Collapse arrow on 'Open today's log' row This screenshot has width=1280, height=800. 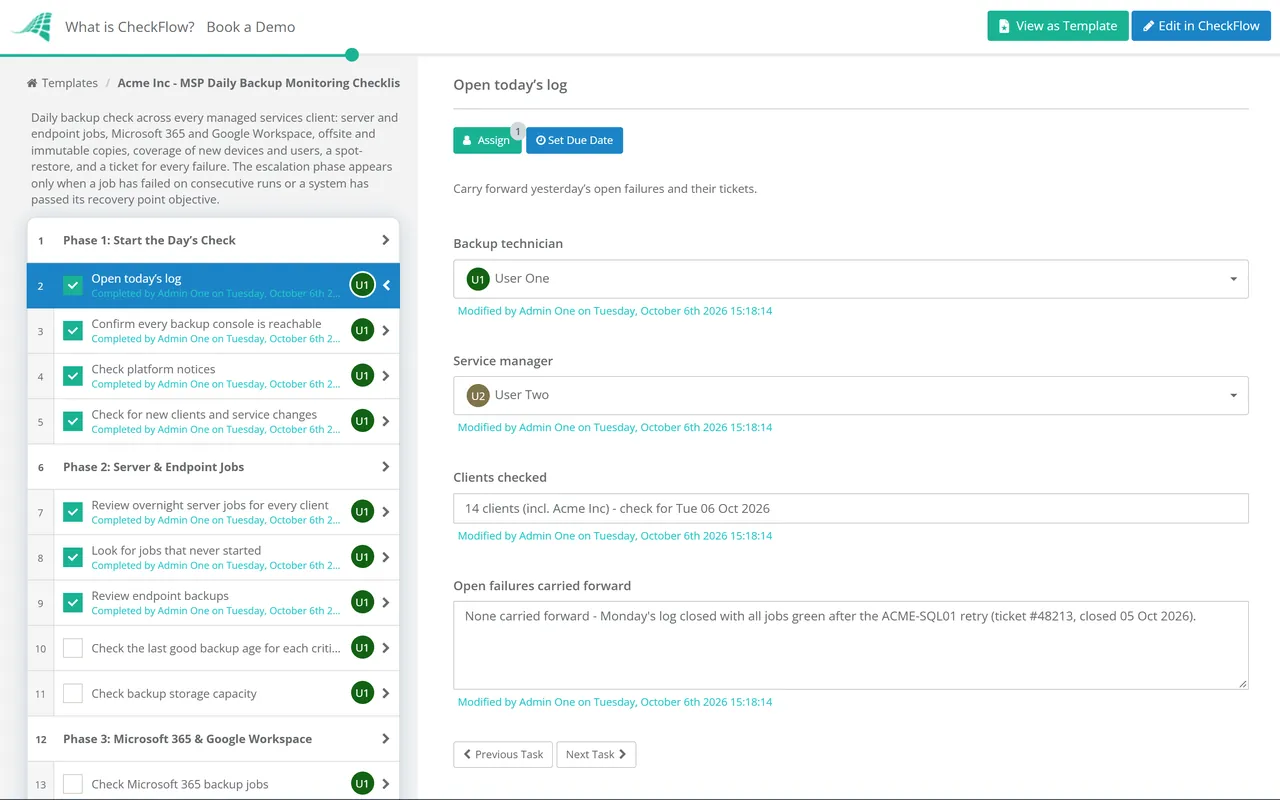pos(387,285)
